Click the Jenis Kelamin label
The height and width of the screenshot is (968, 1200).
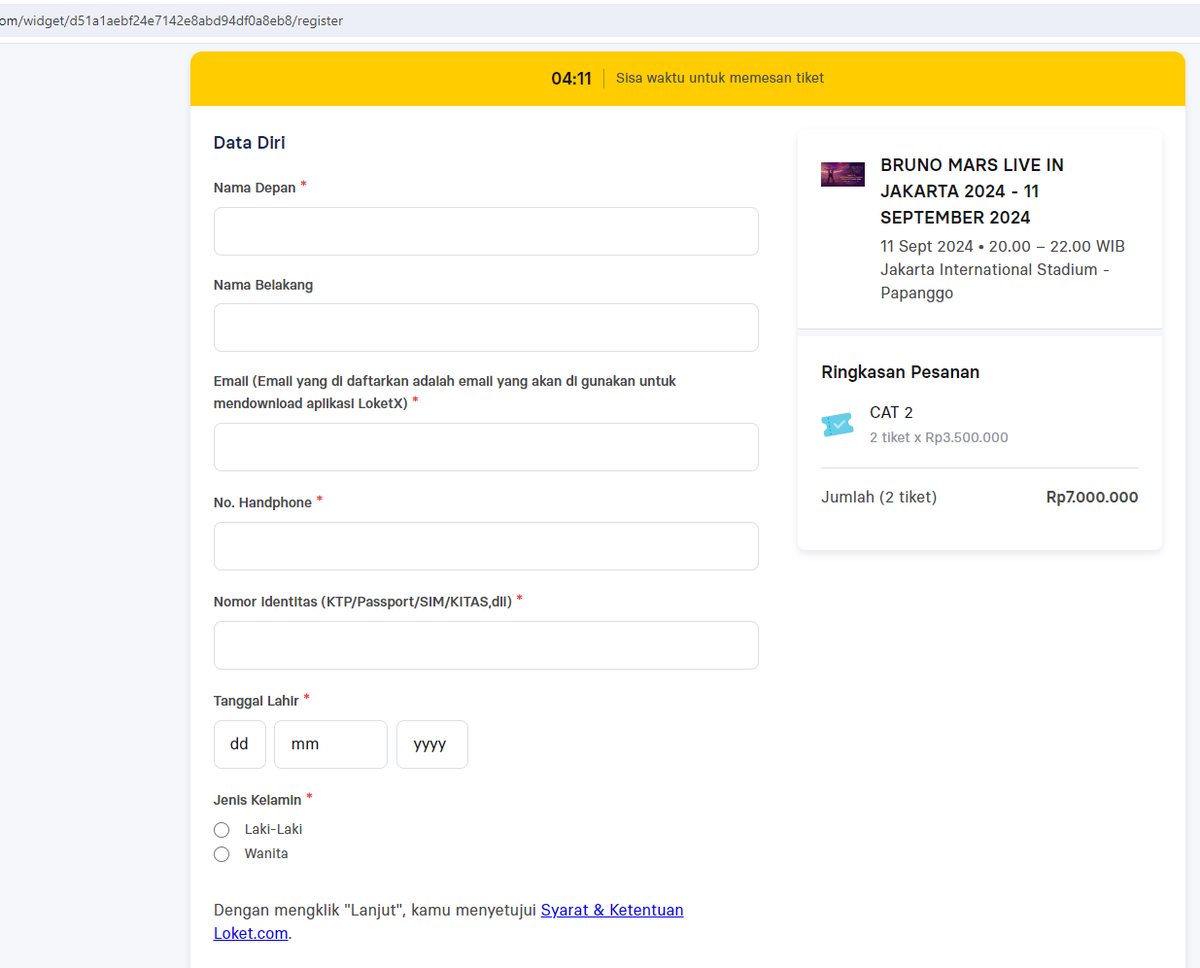tap(257, 800)
